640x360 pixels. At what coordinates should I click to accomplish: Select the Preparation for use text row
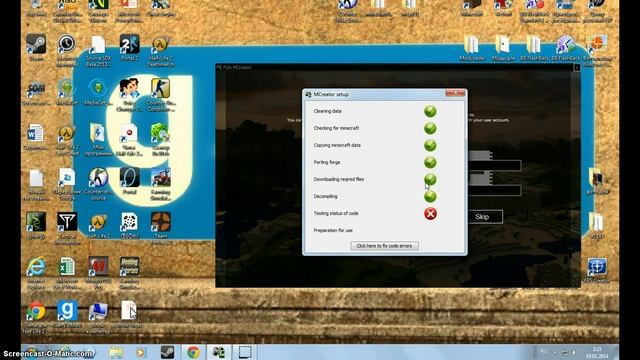click(333, 231)
